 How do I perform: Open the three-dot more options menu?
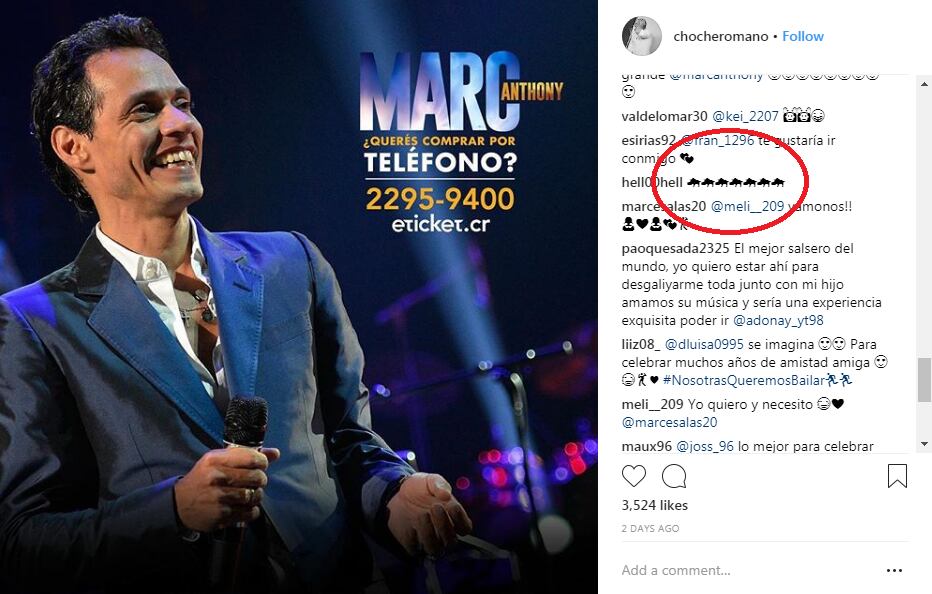click(894, 570)
